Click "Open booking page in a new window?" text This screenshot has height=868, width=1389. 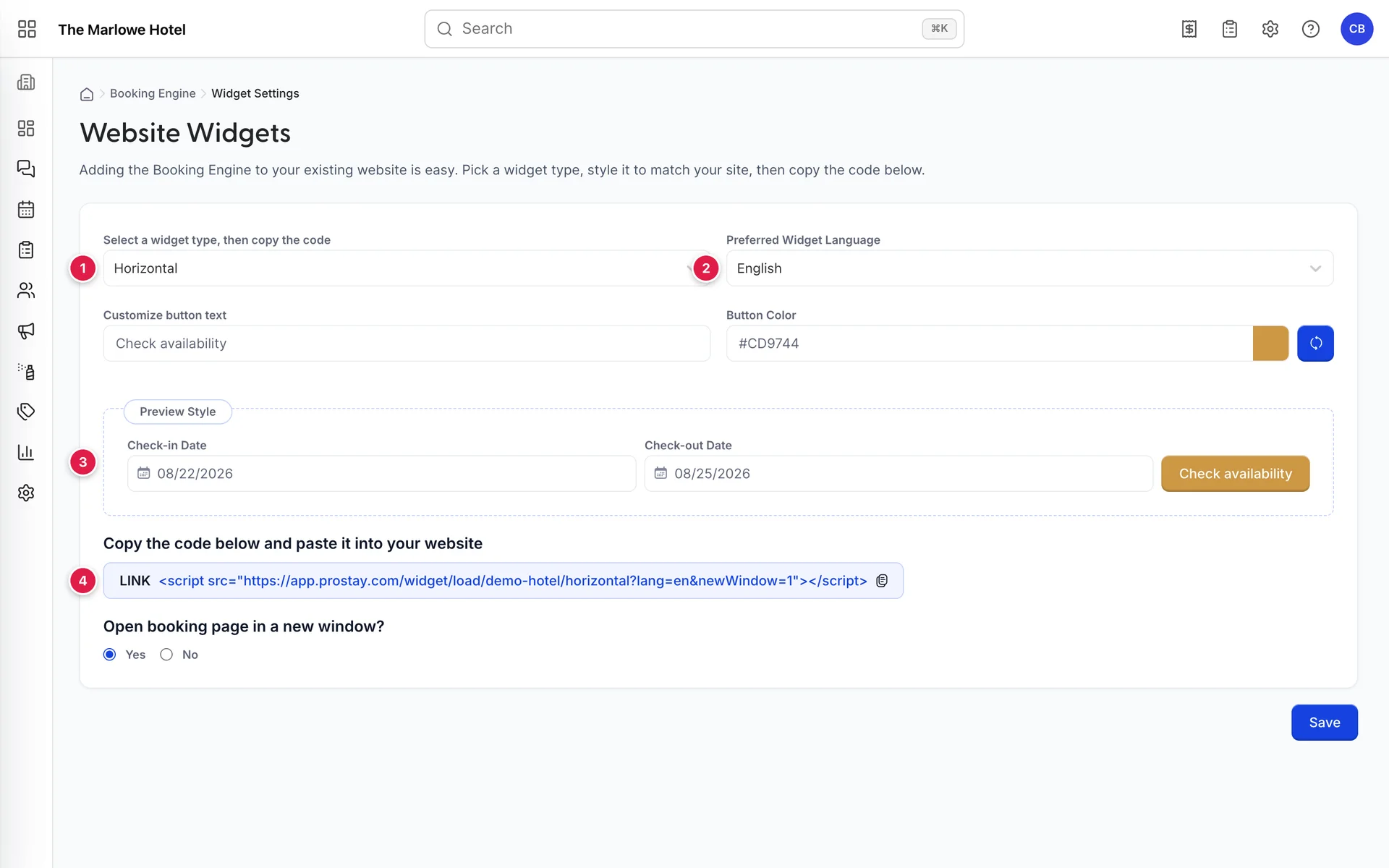tap(244, 626)
